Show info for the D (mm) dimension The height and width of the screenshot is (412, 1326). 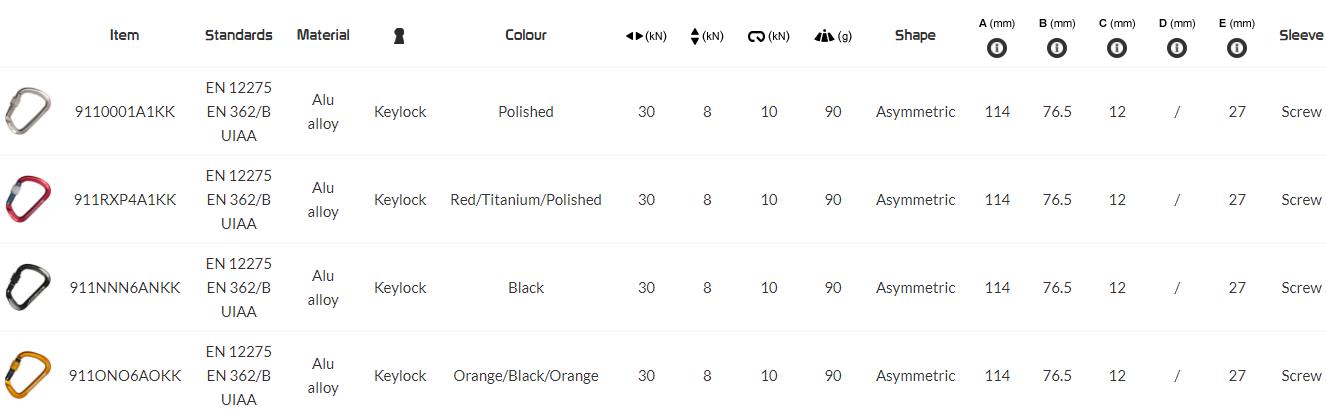[1177, 48]
